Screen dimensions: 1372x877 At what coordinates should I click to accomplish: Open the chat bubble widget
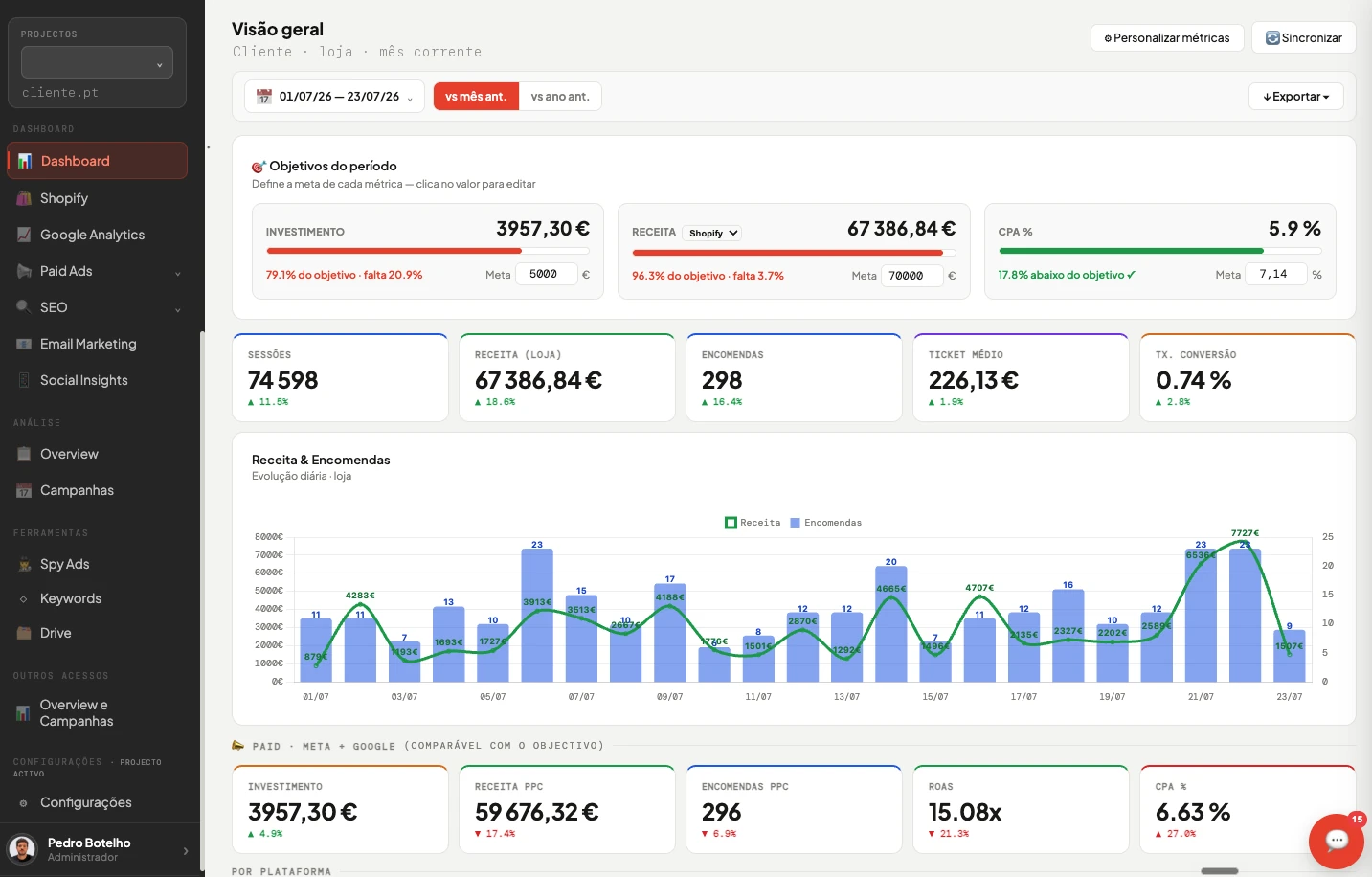tap(1337, 841)
